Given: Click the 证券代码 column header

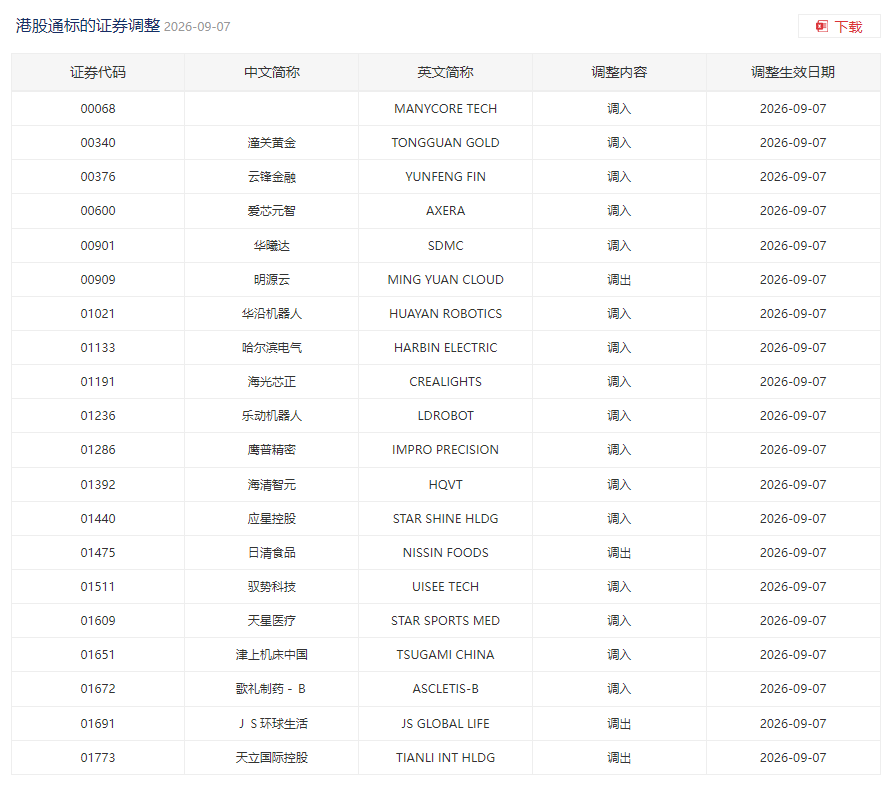Looking at the screenshot, I should (x=98, y=73).
